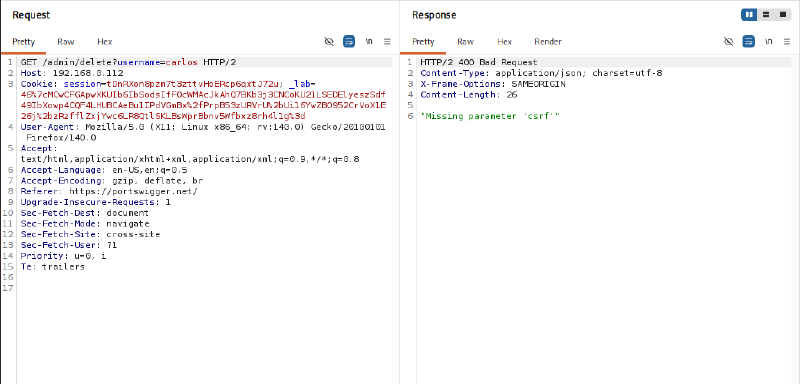800x384 pixels.
Task: Click the Response panel title
Action: (434, 15)
